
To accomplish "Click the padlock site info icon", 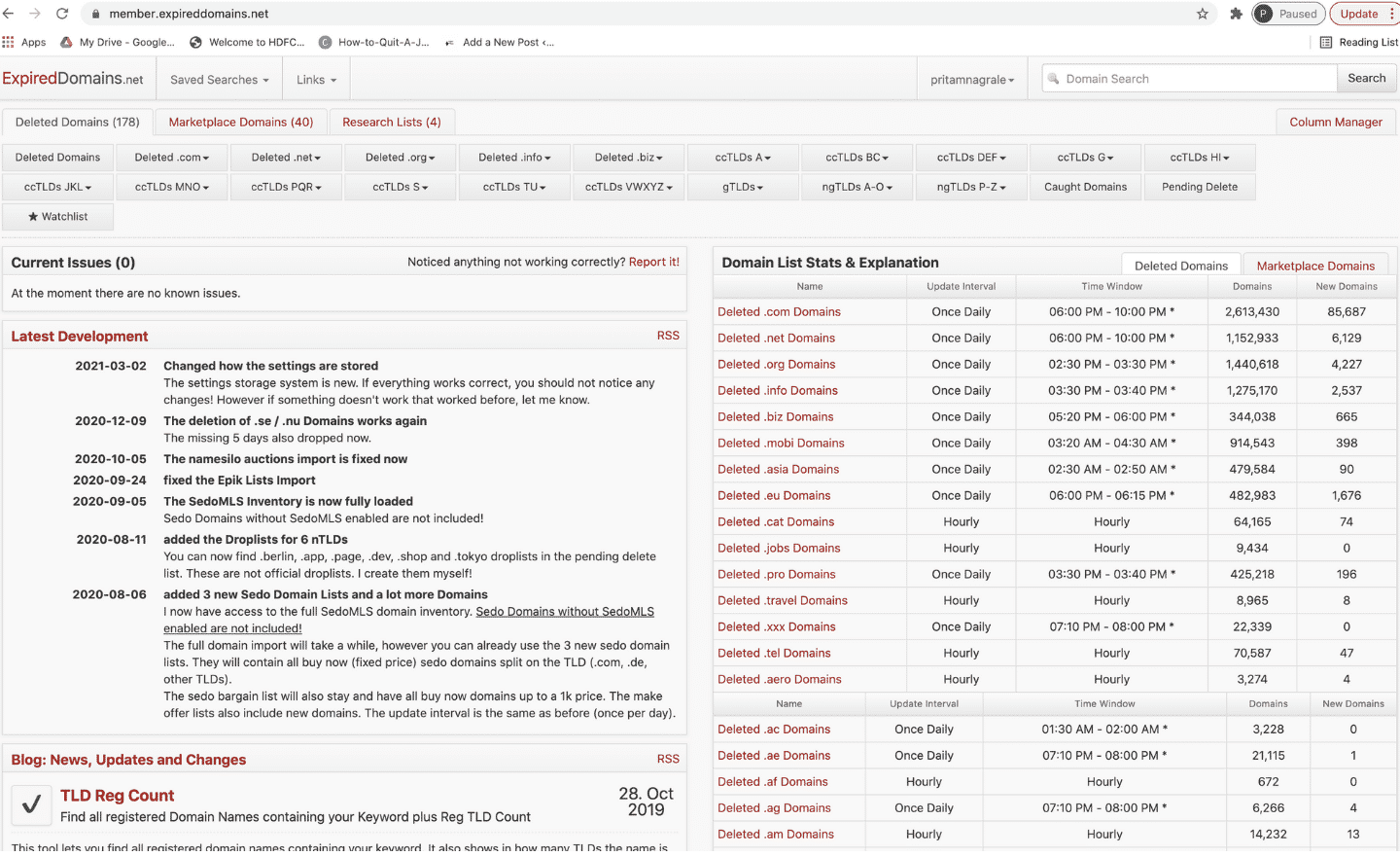I will point(95,14).
